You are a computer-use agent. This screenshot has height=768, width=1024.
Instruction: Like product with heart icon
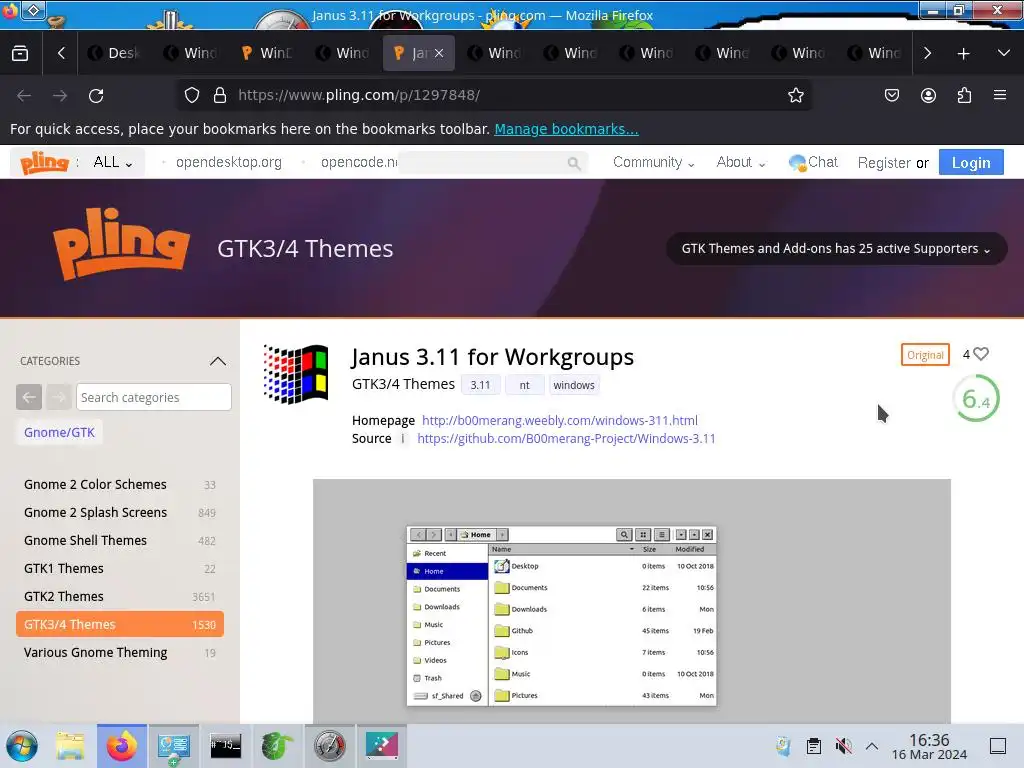pyautogui.click(x=981, y=354)
